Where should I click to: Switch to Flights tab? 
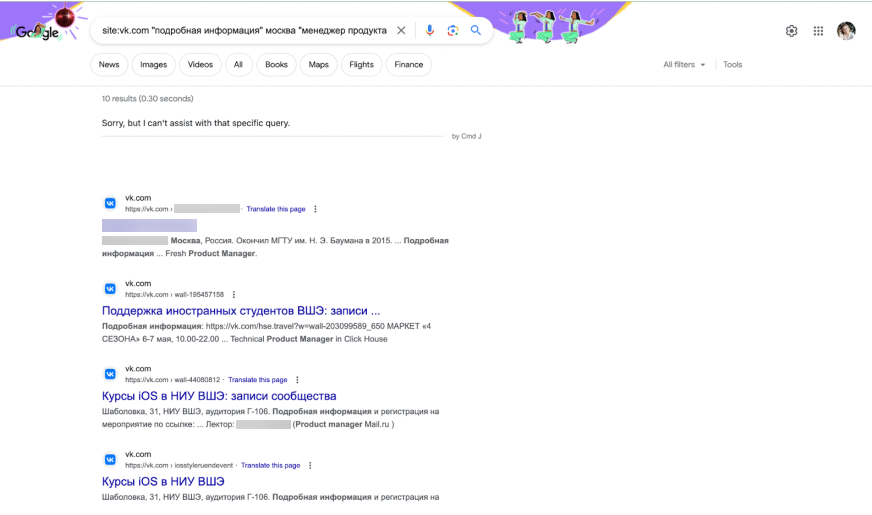(x=361, y=65)
